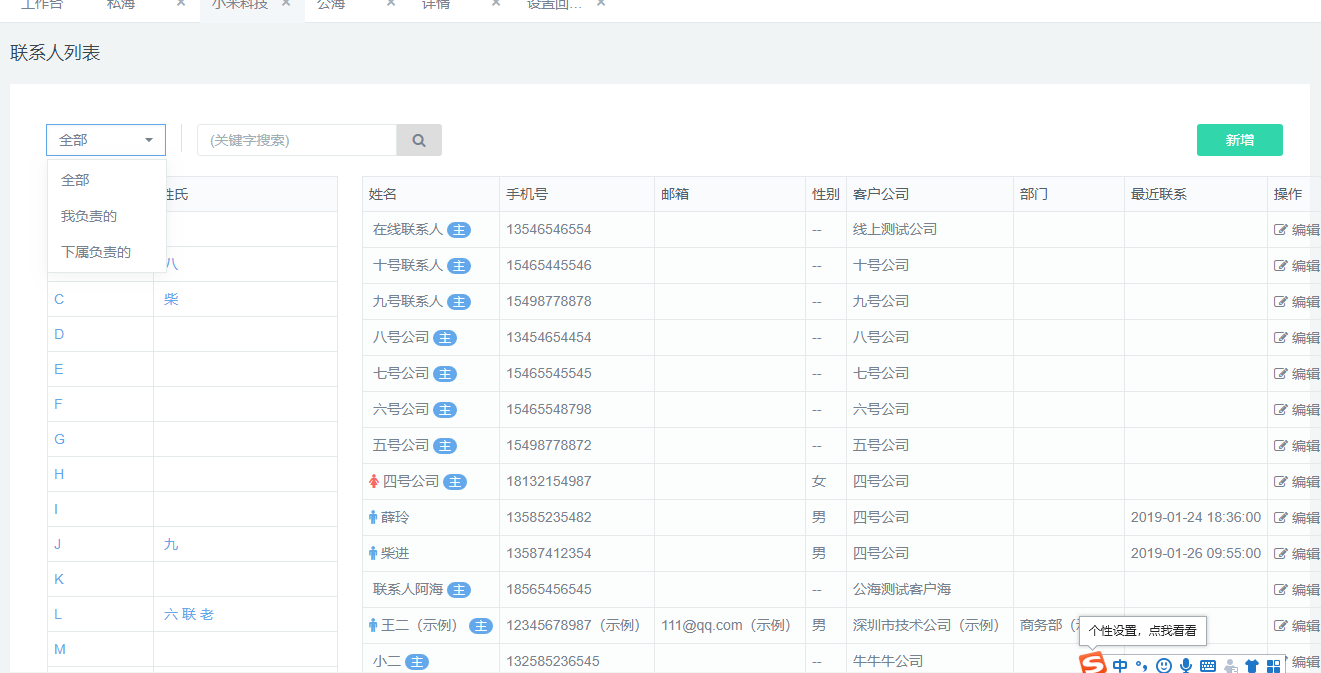Open the 全部 filter dropdown
The height and width of the screenshot is (673, 1321).
(x=106, y=140)
